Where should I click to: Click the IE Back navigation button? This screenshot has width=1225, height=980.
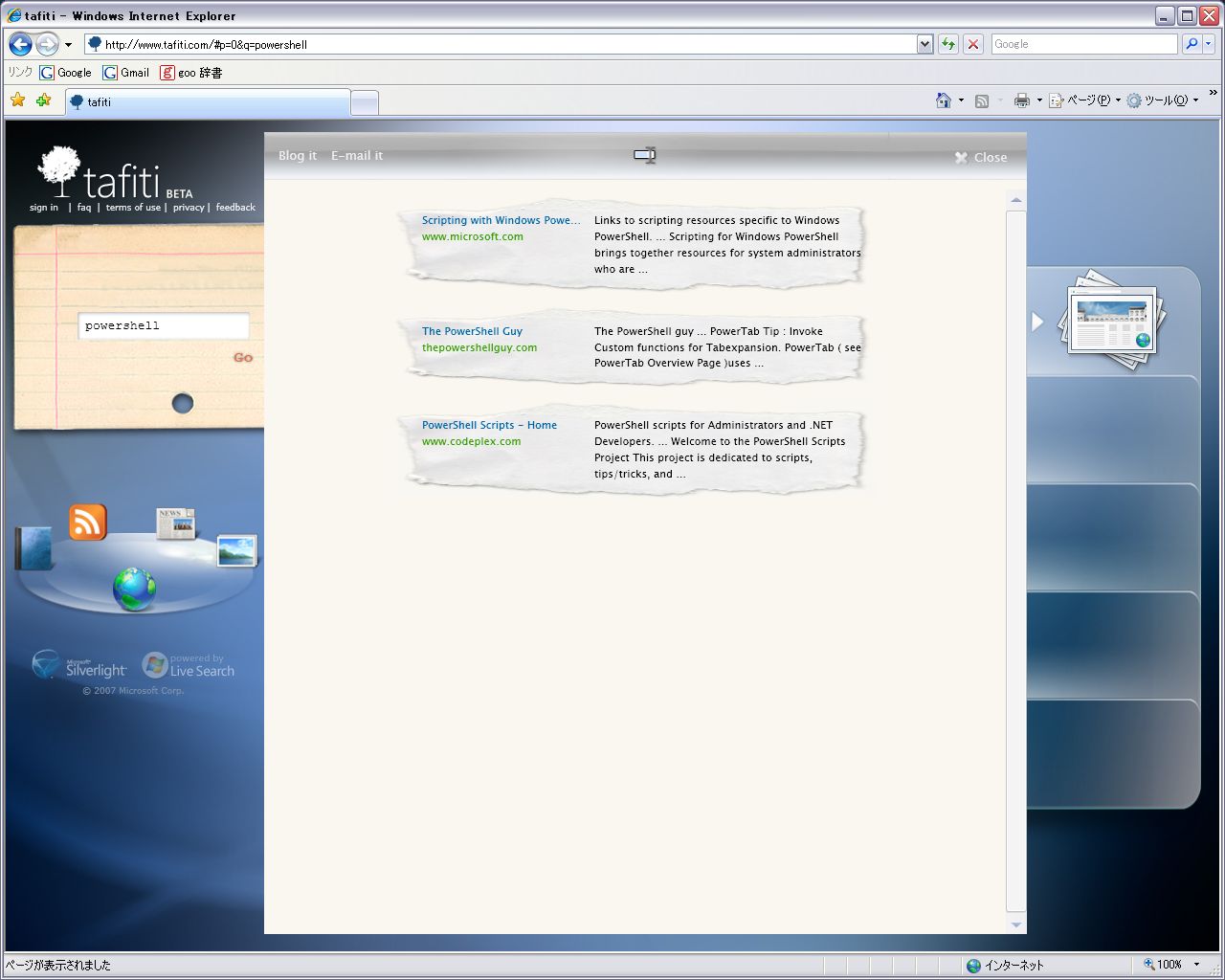(20, 44)
